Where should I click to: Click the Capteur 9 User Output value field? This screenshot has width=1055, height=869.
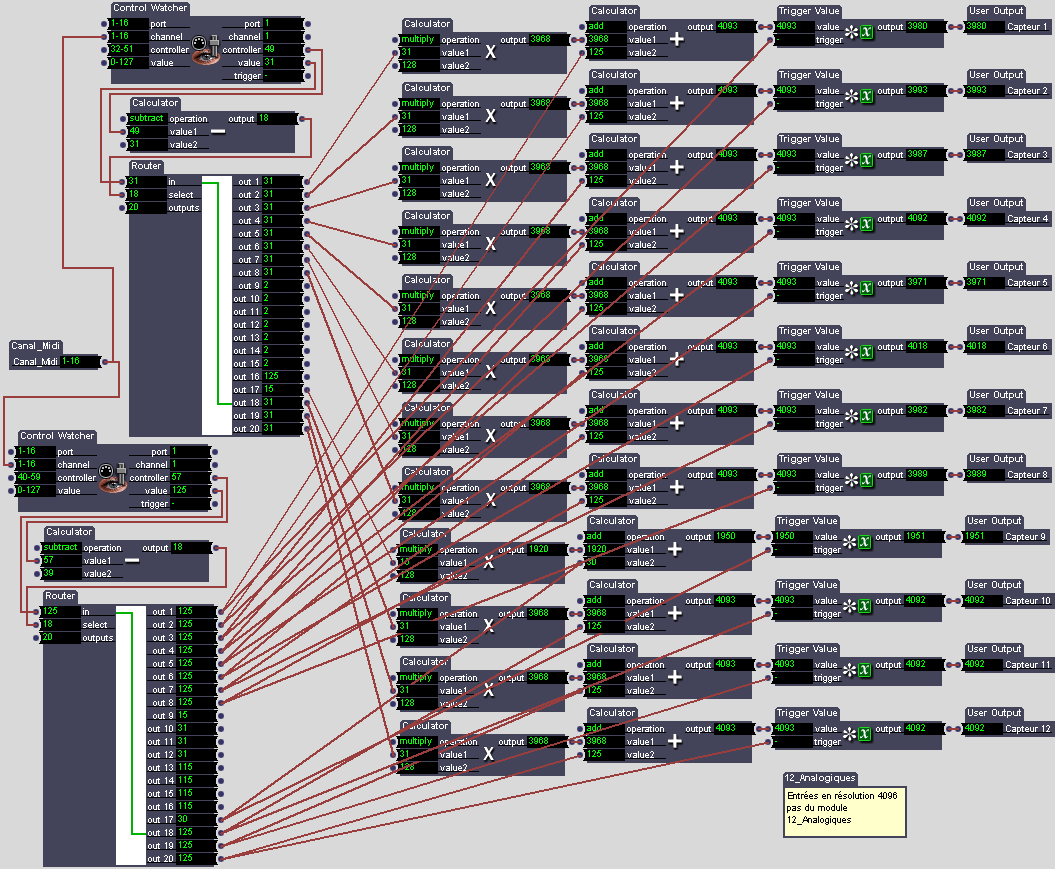tap(982, 536)
